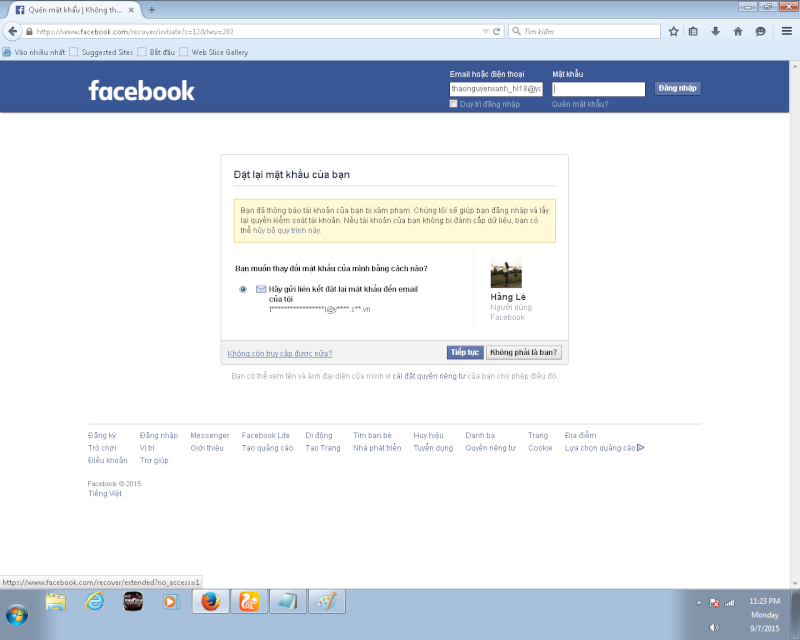Open the notepad-style taskbar window icon
Screen dimensions: 800x640
tap(288, 602)
